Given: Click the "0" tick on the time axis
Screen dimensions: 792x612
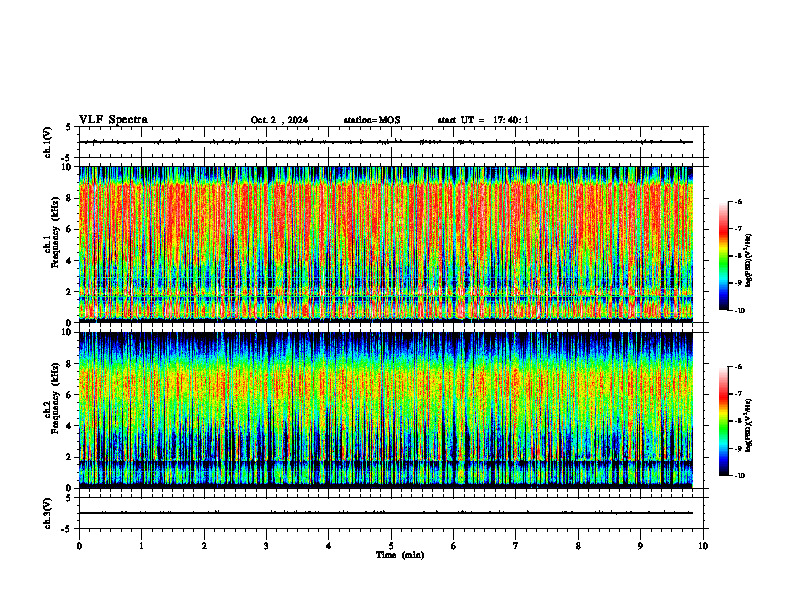Looking at the screenshot, I should point(79,546).
